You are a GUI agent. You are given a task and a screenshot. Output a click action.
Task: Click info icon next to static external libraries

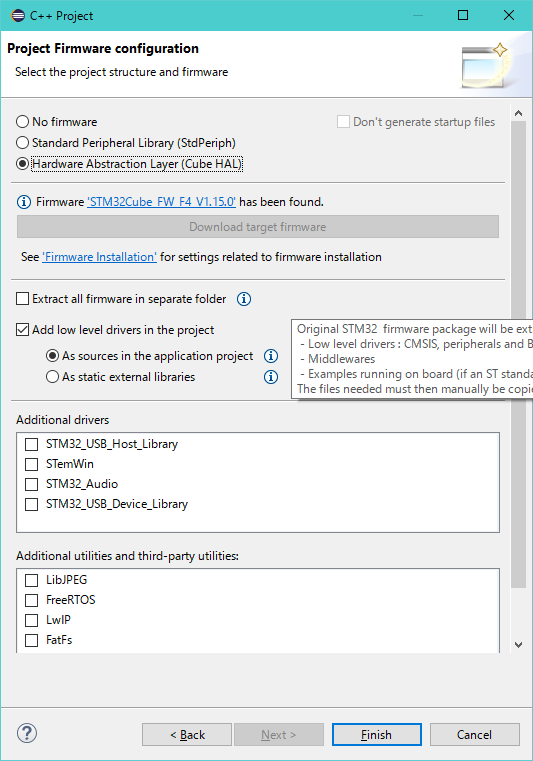271,377
